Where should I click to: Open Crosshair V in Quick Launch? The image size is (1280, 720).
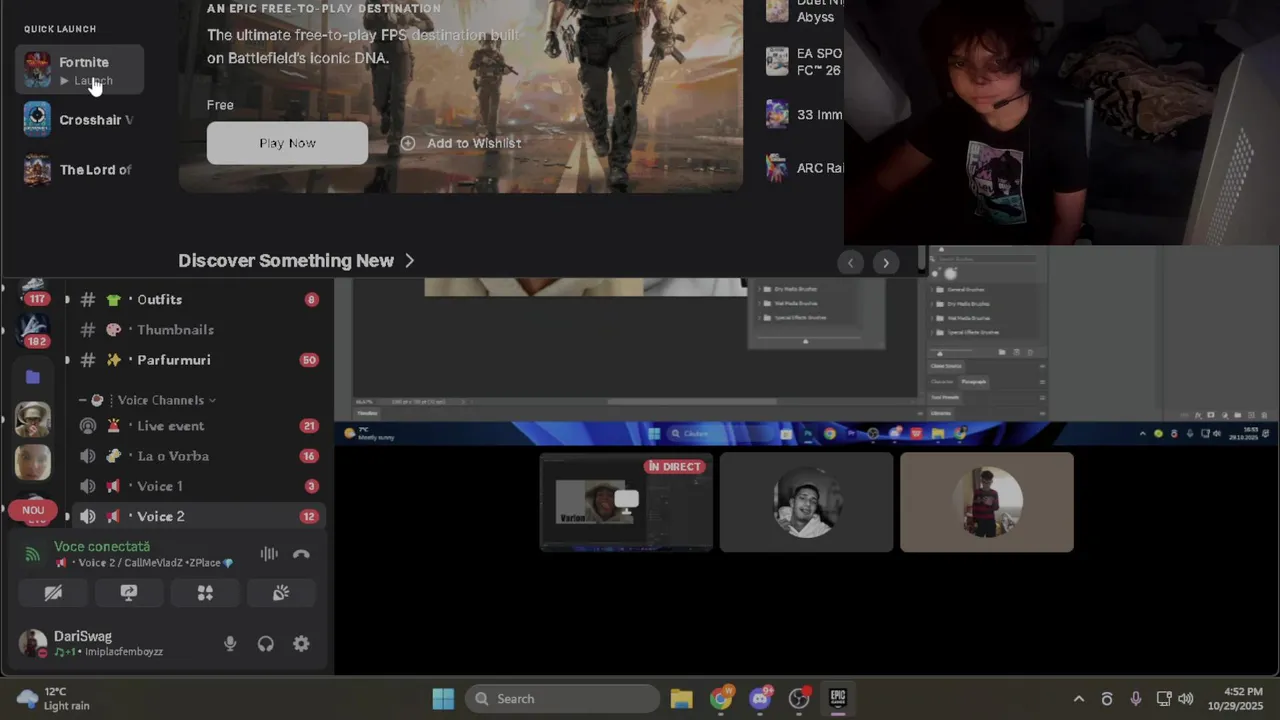[79, 120]
